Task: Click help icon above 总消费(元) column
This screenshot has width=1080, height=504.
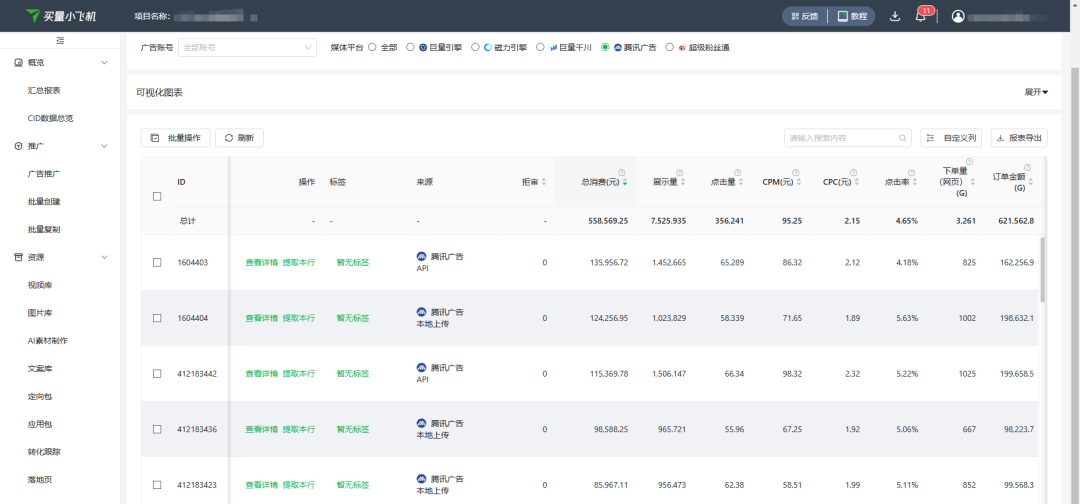Action: tap(621, 172)
